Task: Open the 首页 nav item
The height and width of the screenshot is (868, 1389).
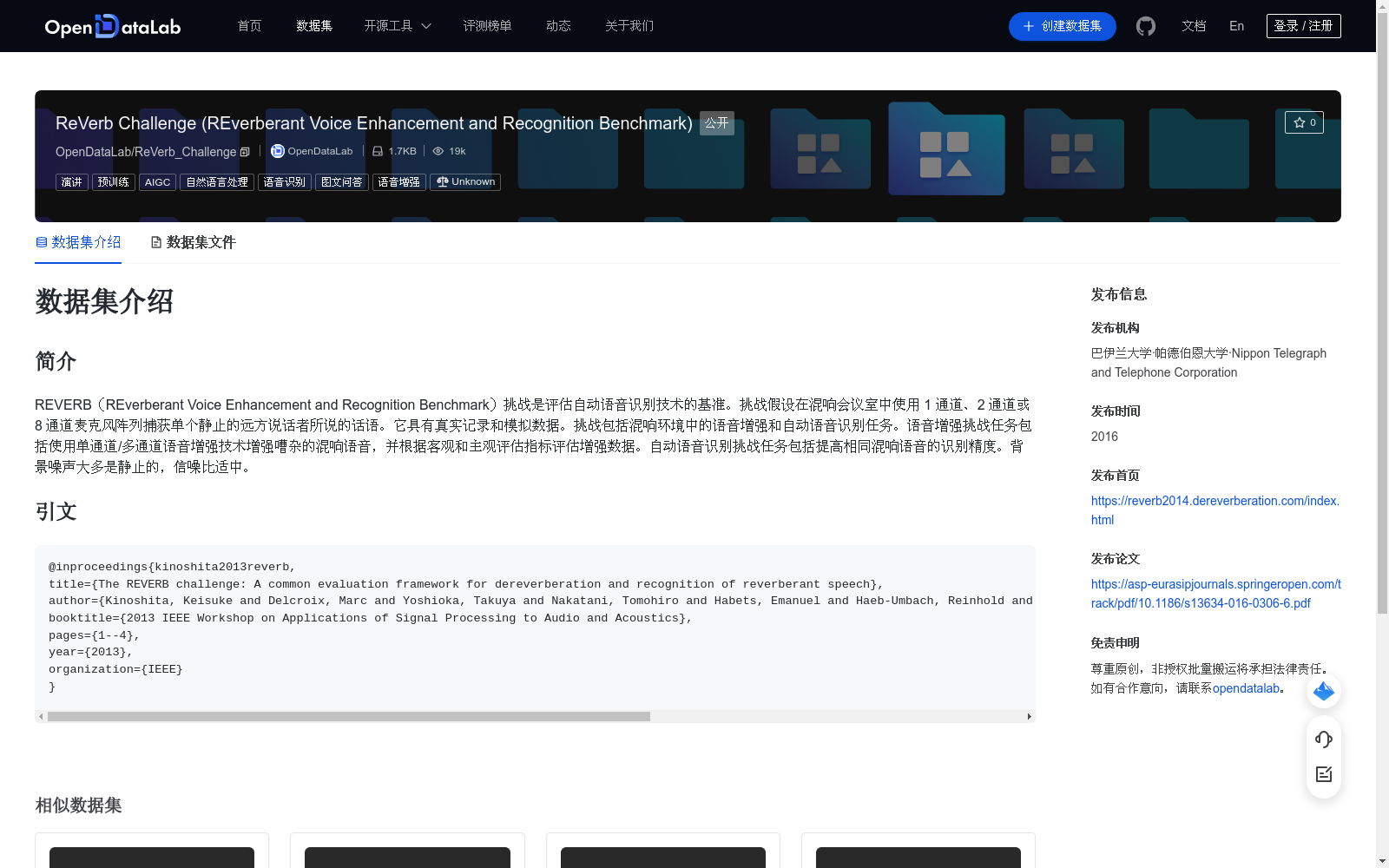Action: [249, 26]
